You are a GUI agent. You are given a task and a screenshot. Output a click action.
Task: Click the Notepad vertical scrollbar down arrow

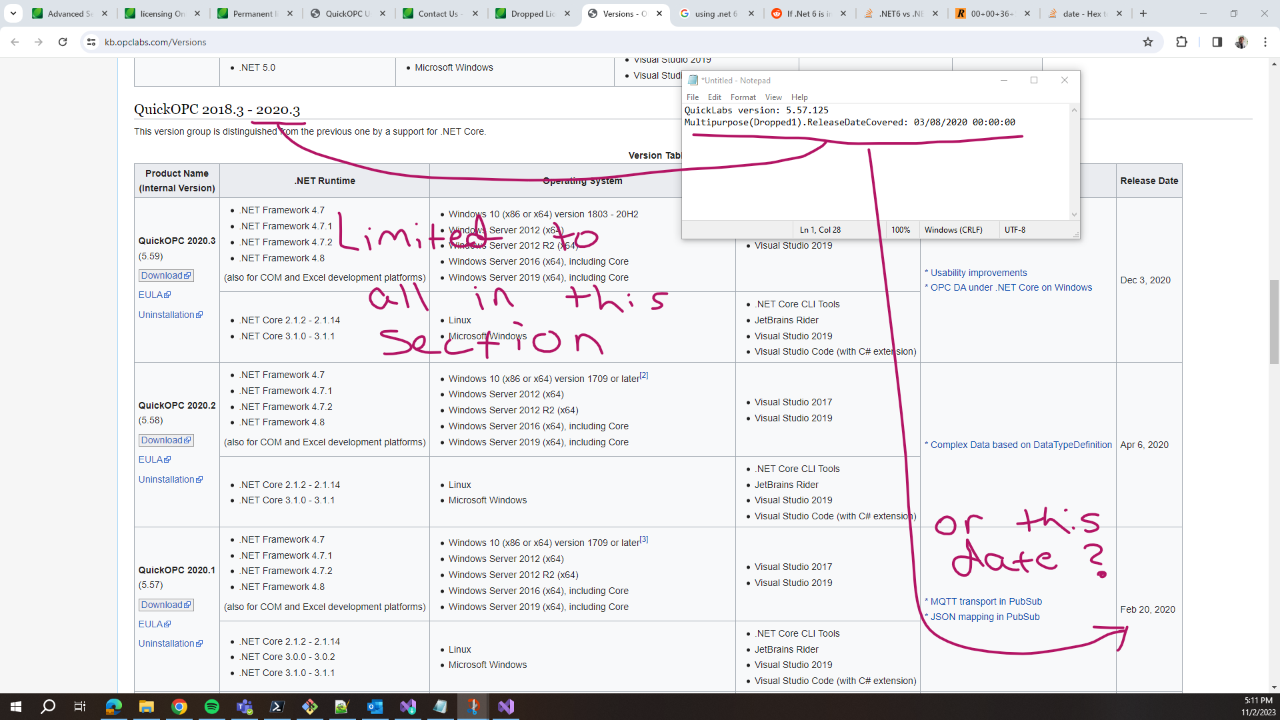pyautogui.click(x=1074, y=214)
